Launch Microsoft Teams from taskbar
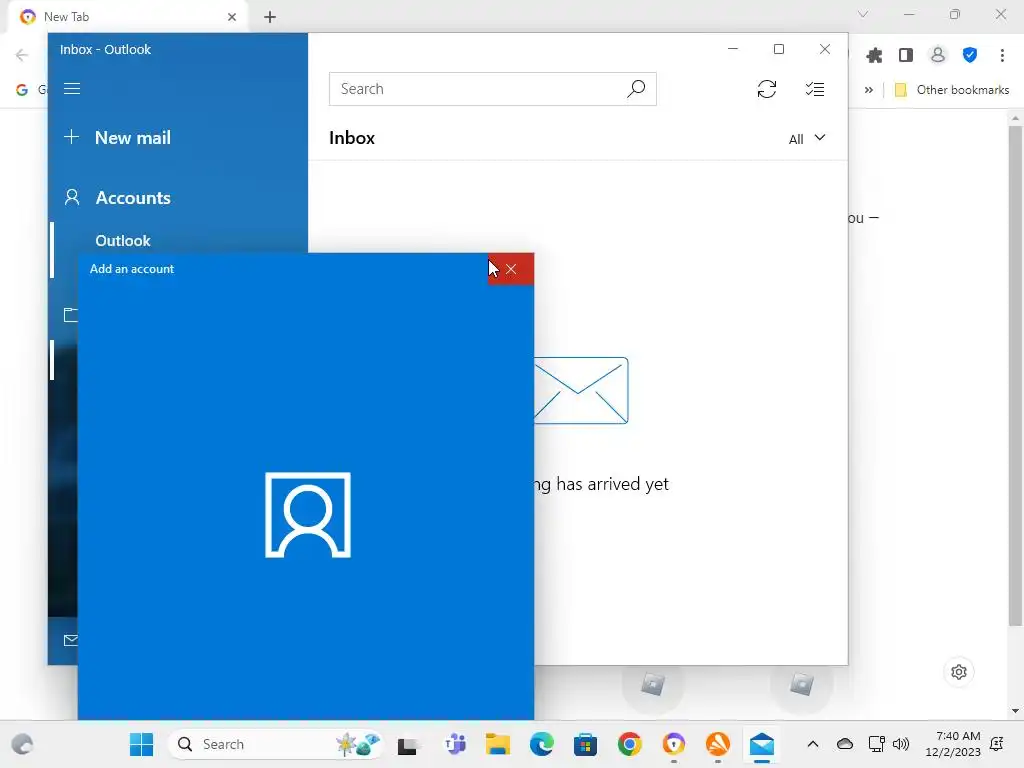Viewport: 1024px width, 768px height. [455, 744]
